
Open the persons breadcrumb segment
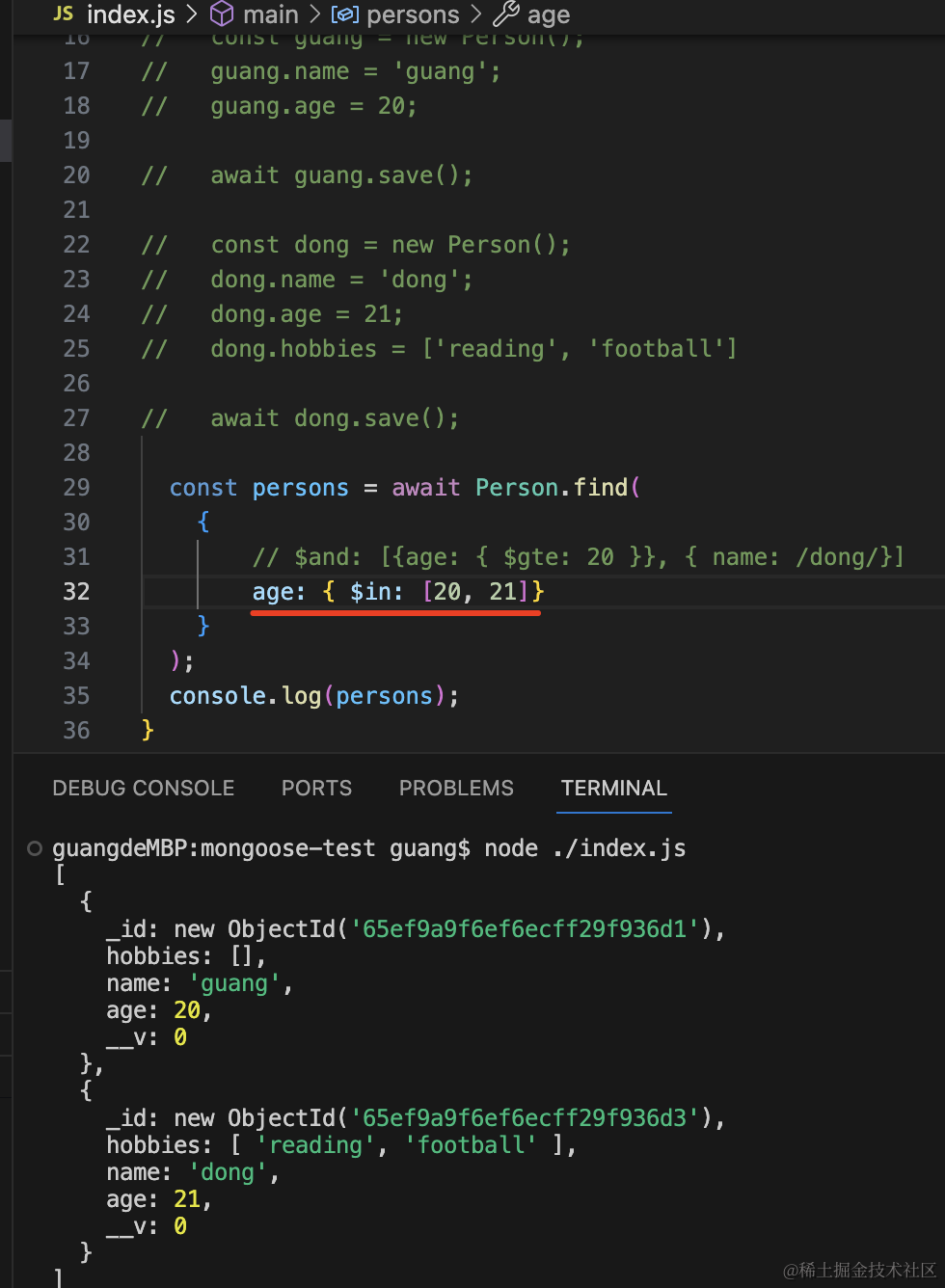[x=413, y=14]
